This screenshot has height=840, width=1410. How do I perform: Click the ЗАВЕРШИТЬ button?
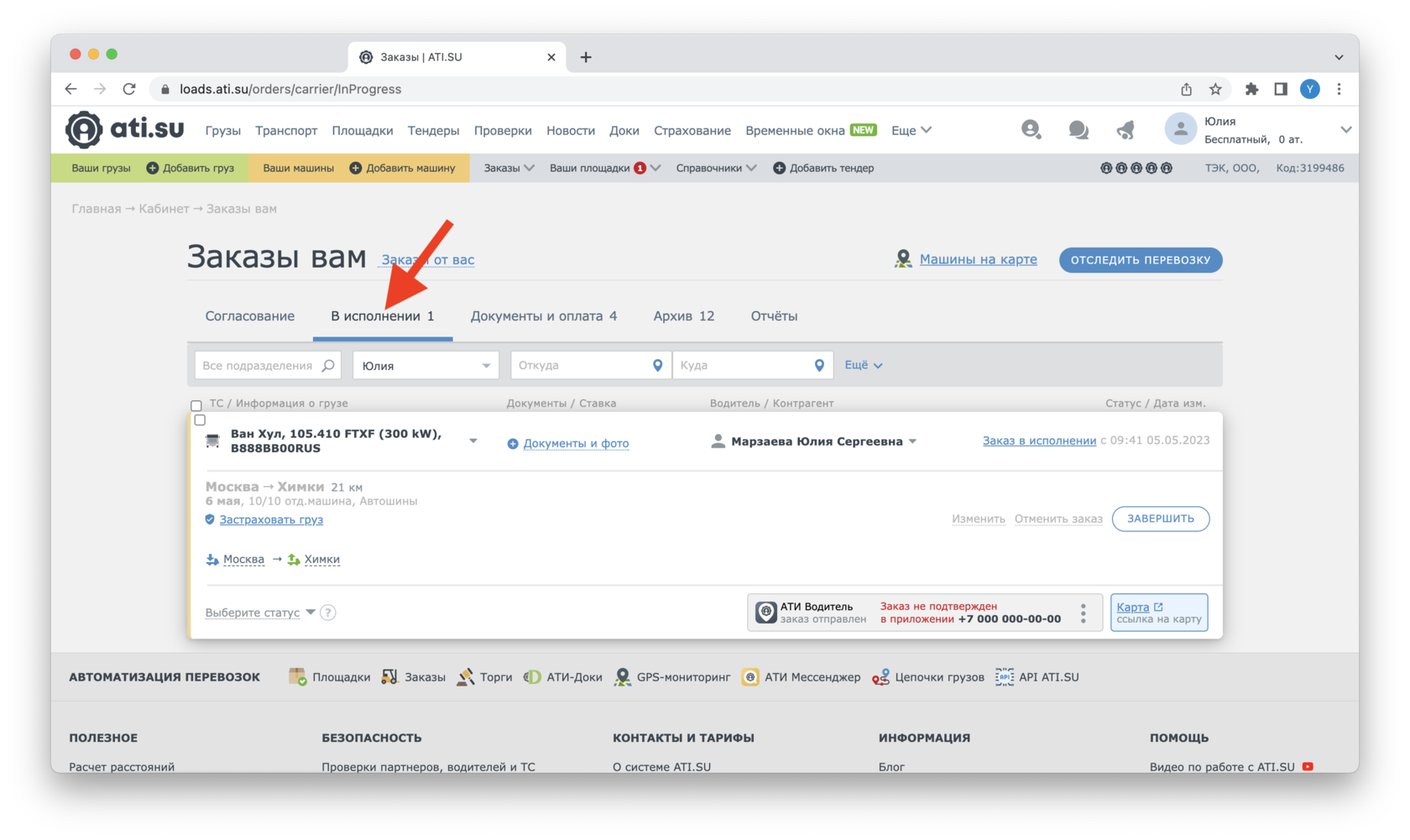tap(1161, 519)
